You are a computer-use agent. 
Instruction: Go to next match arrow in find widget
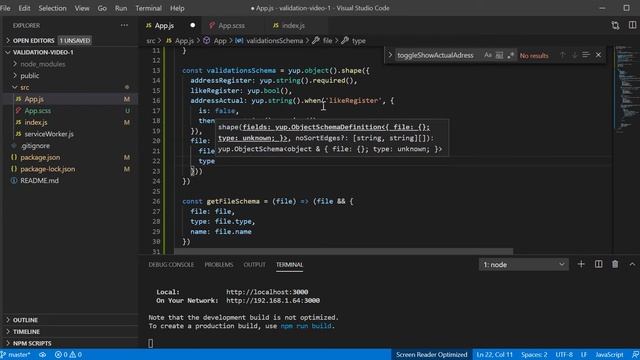point(574,55)
